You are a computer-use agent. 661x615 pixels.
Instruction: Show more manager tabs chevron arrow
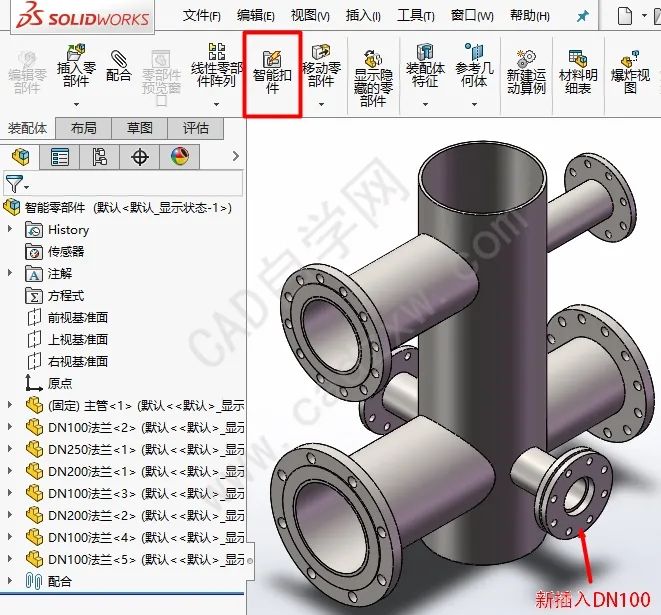pyautogui.click(x=236, y=156)
